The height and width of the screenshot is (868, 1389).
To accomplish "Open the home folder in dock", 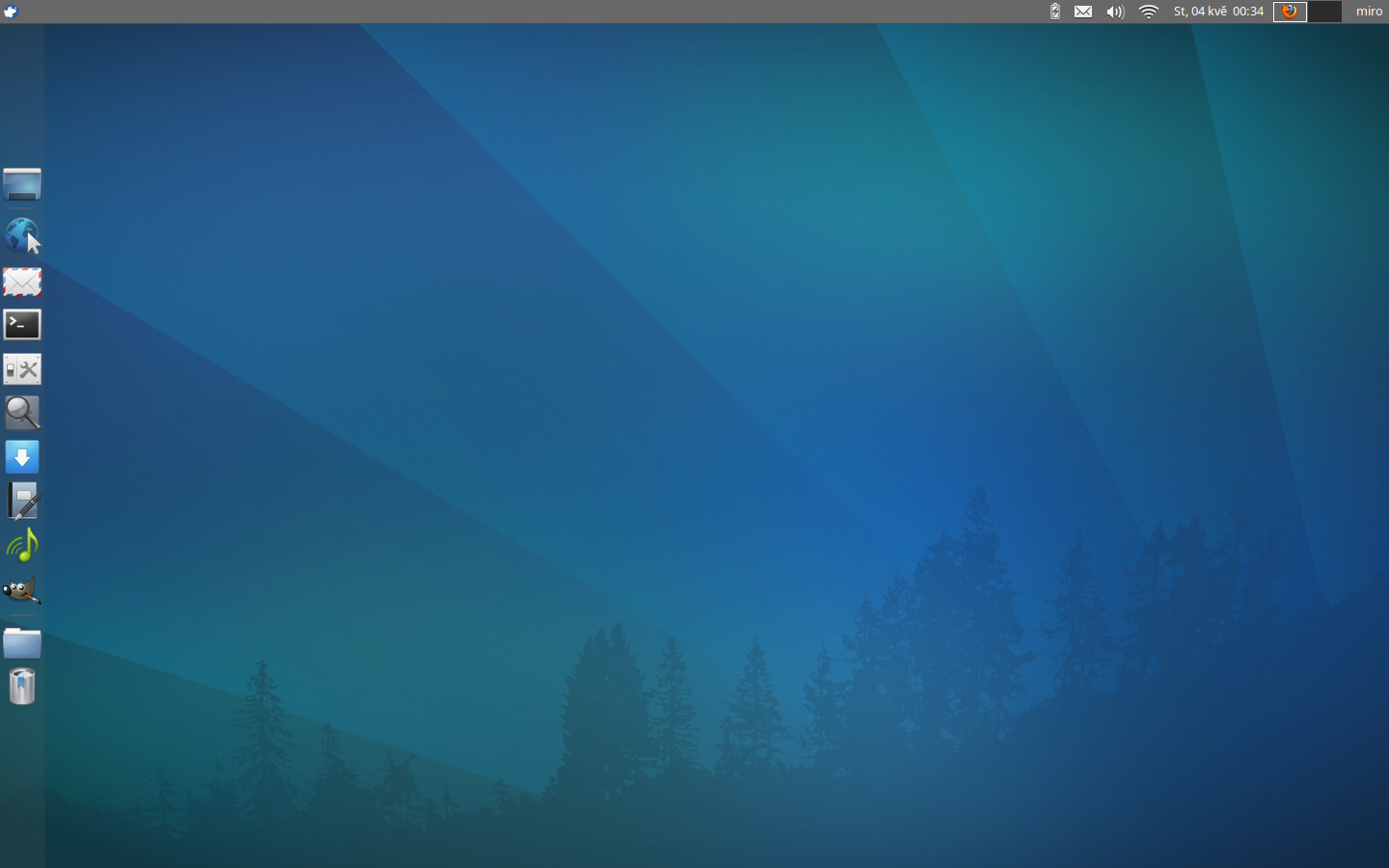I will (22, 642).
